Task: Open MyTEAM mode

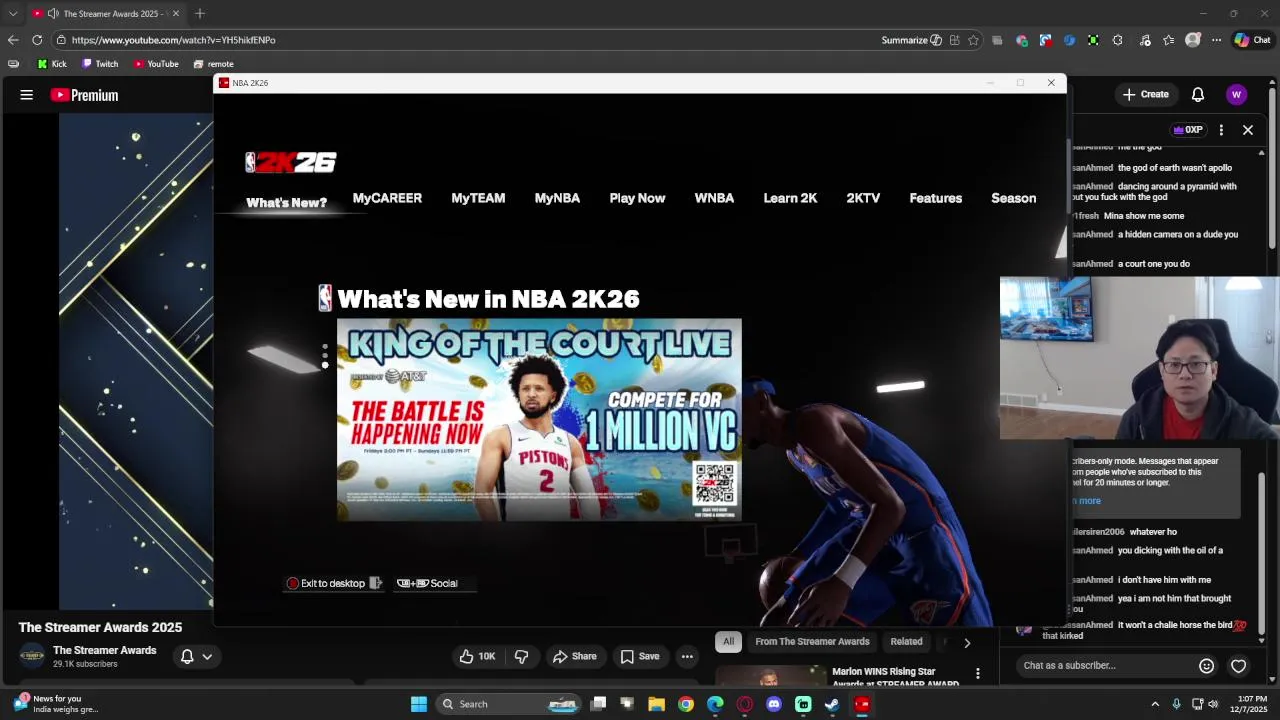Action: [x=478, y=198]
